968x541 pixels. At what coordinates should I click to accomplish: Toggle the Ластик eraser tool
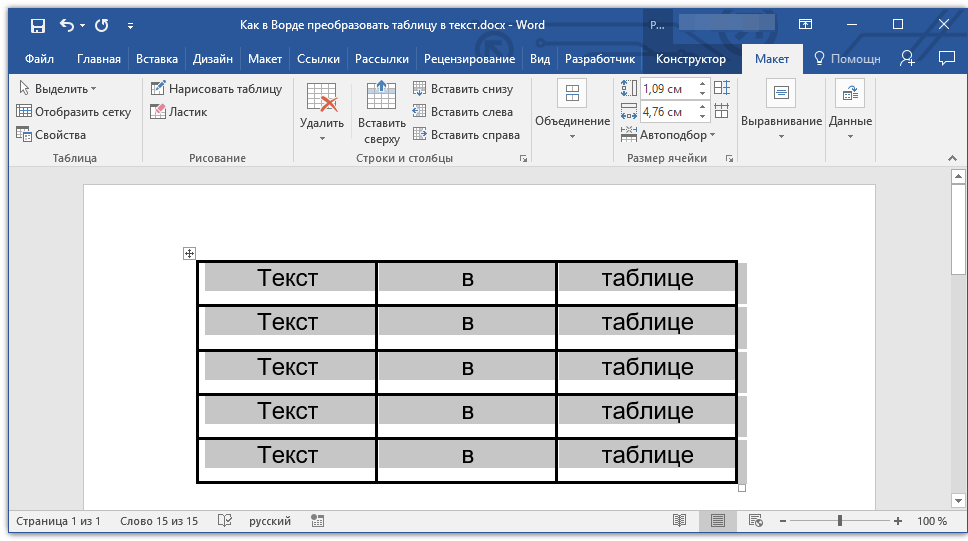[x=179, y=112]
